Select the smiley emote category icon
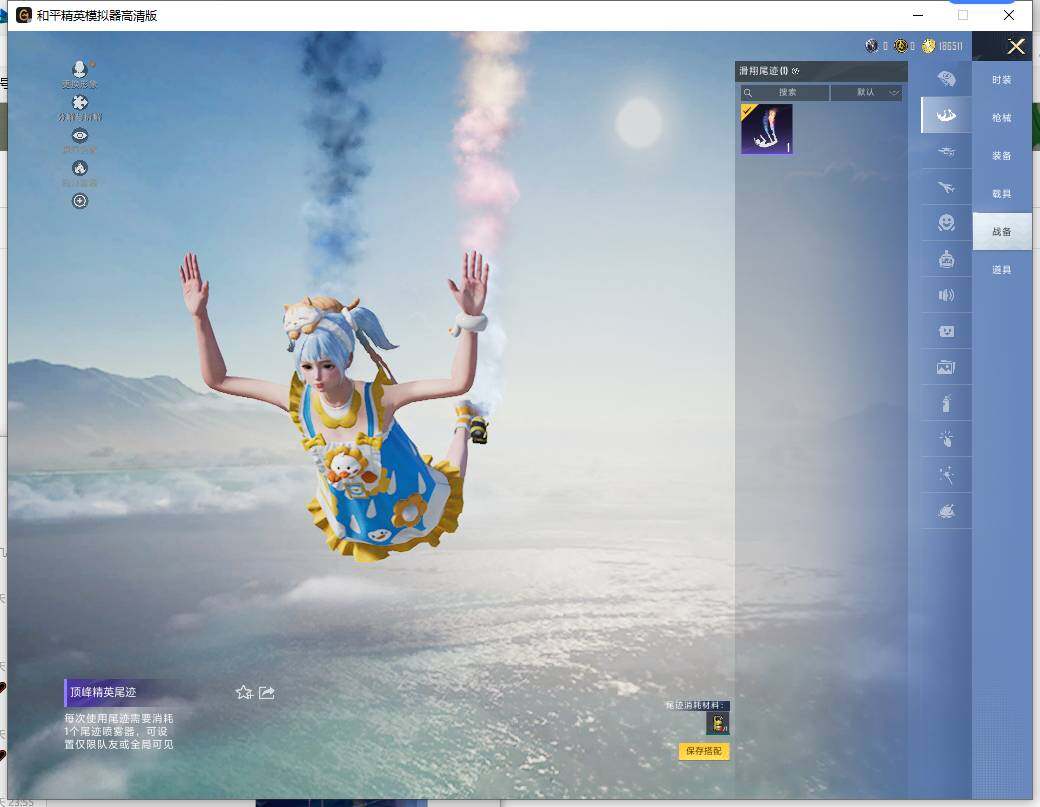Screen dimensions: 1040x807 [946, 223]
